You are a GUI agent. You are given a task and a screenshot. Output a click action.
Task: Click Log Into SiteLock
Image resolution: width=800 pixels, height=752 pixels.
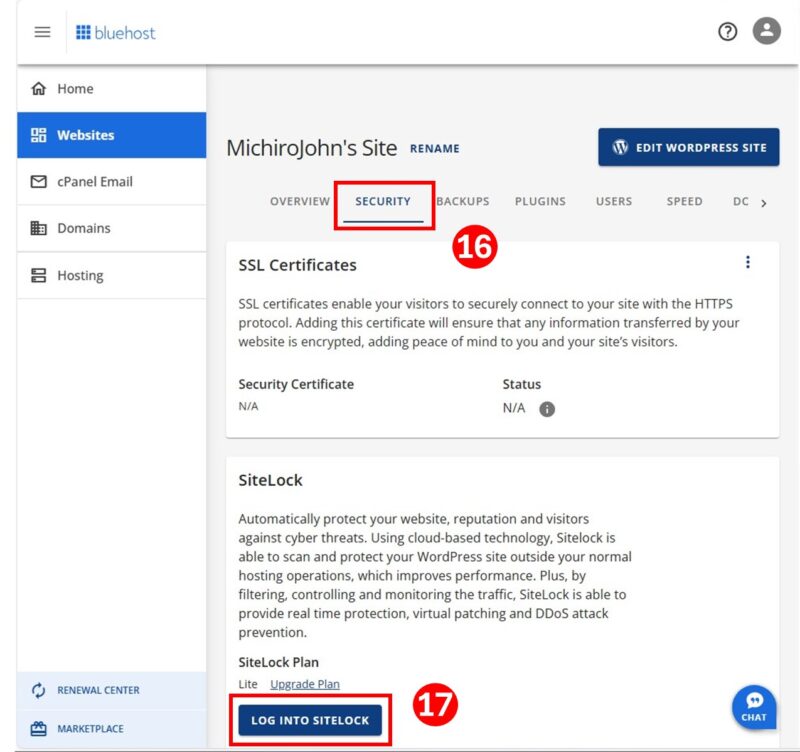[312, 719]
